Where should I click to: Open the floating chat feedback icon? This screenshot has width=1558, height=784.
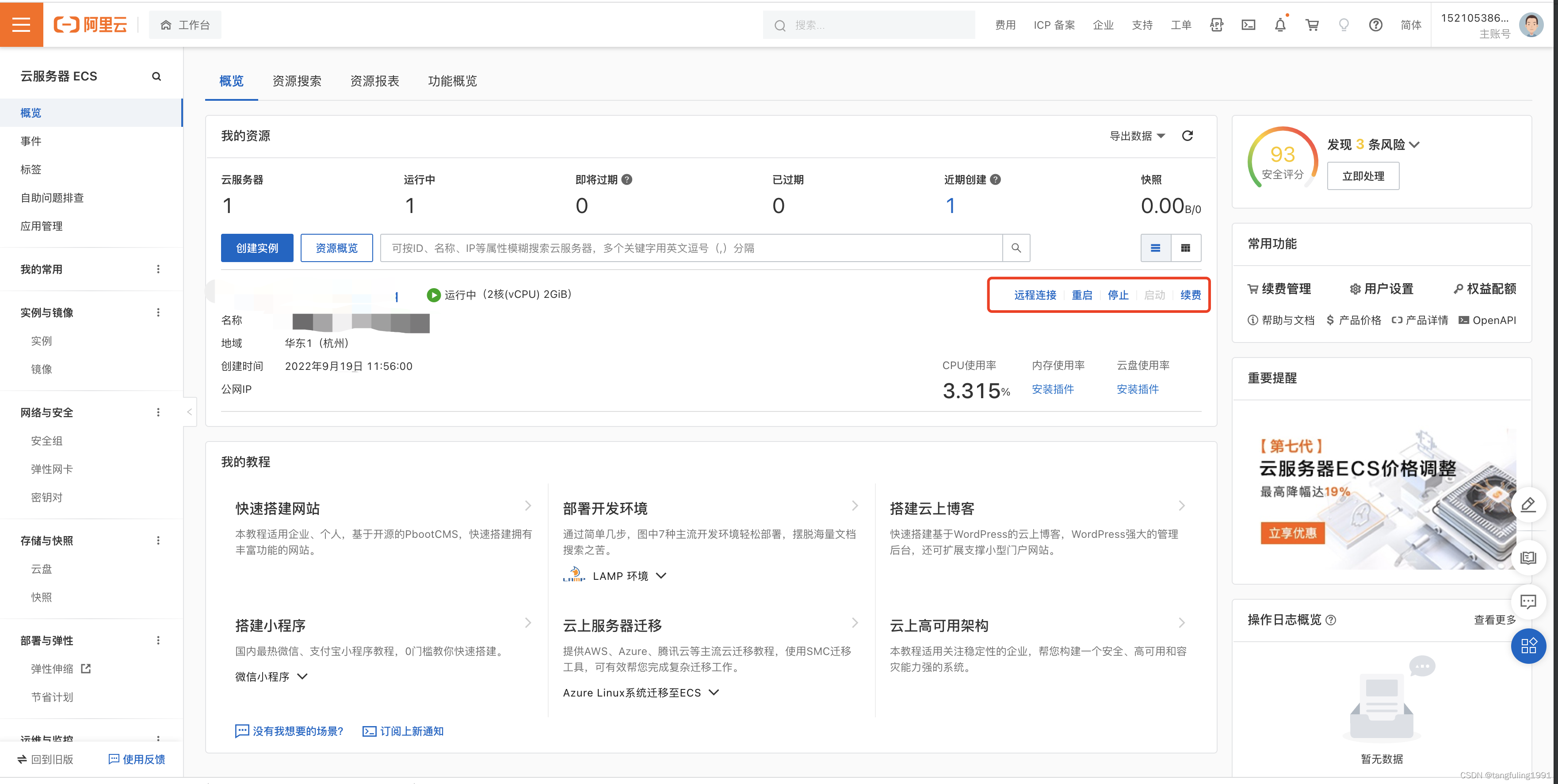[x=1528, y=601]
